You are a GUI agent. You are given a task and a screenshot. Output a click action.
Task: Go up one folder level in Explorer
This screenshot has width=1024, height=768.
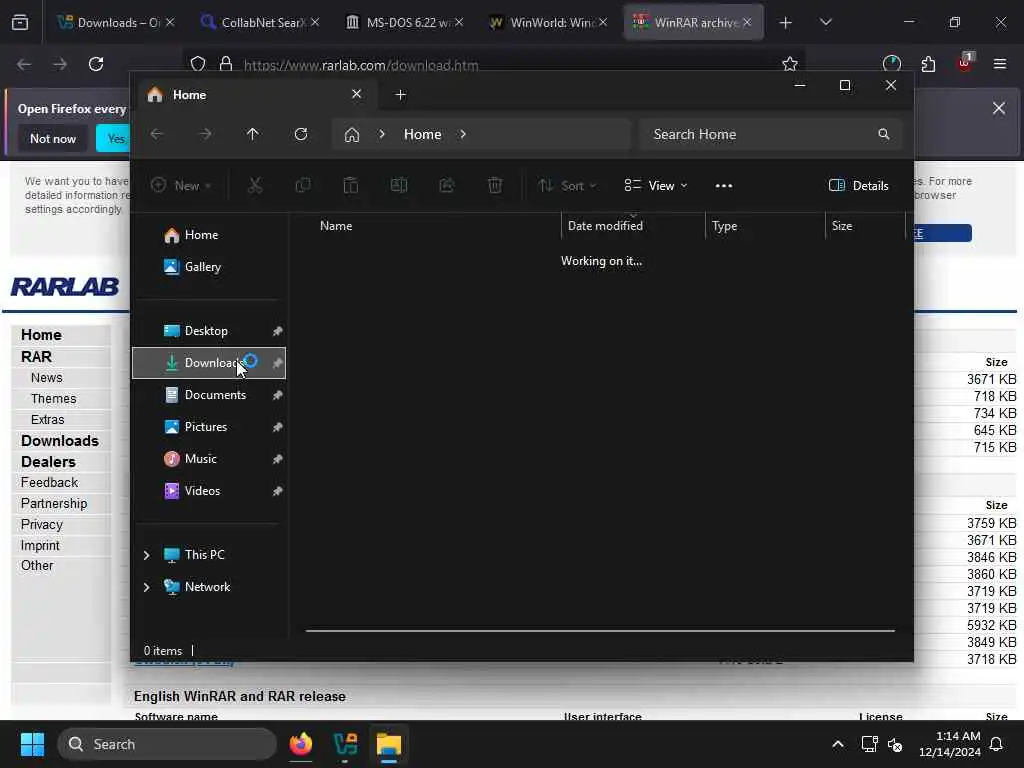(x=253, y=134)
